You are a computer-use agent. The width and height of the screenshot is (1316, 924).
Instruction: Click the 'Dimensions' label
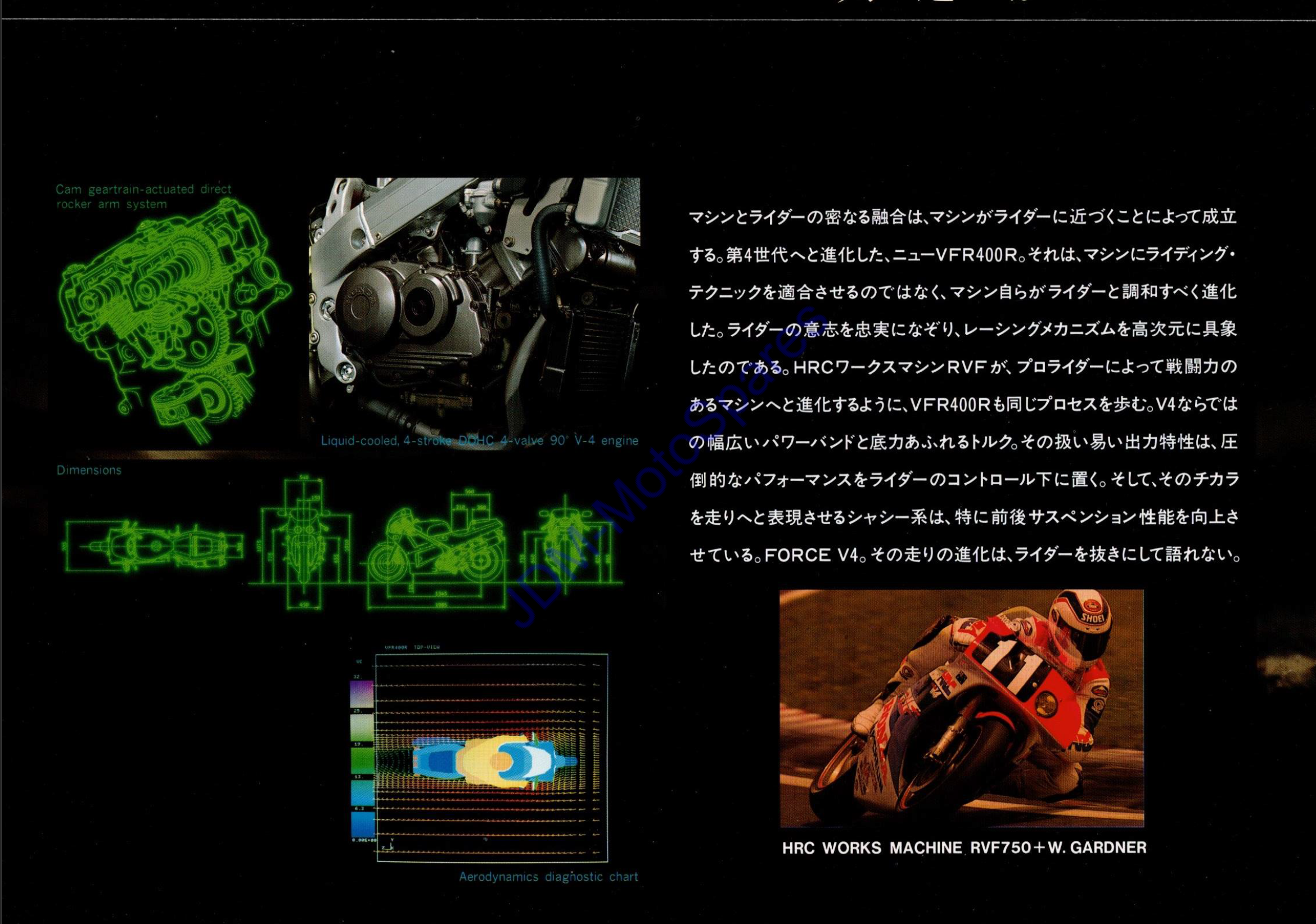89,470
